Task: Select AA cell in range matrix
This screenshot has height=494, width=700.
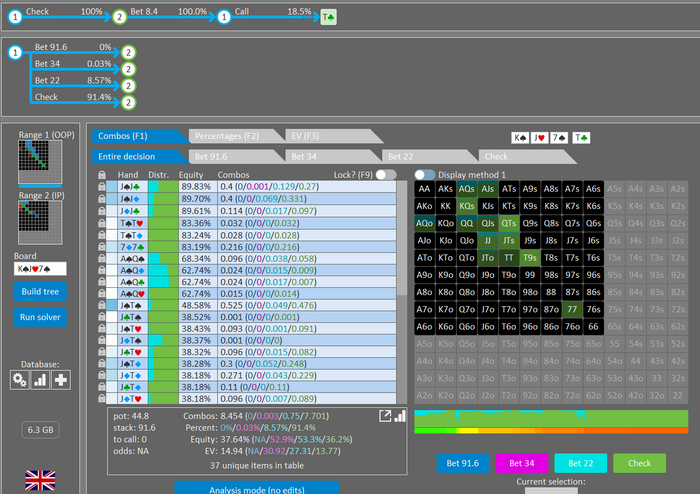Action: click(x=424, y=189)
